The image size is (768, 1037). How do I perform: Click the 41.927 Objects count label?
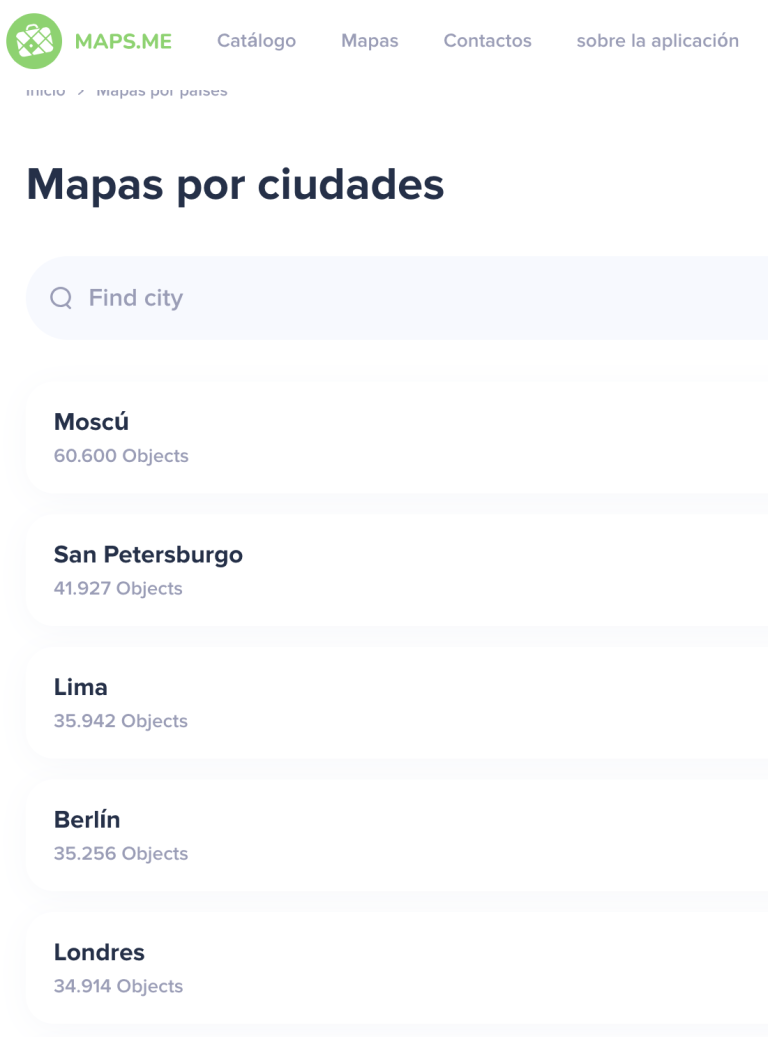(118, 589)
